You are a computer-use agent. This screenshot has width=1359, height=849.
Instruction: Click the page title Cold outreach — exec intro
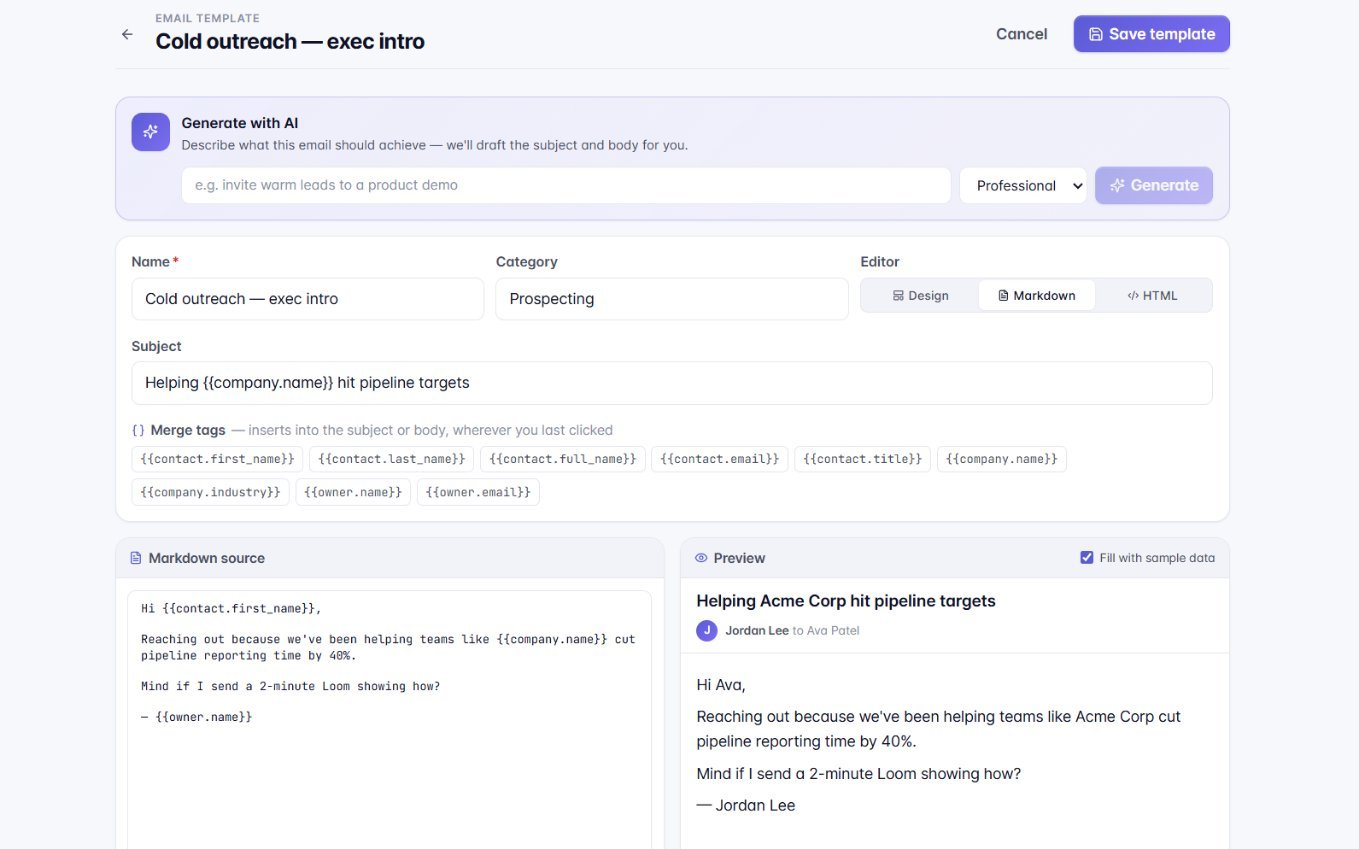(x=290, y=41)
